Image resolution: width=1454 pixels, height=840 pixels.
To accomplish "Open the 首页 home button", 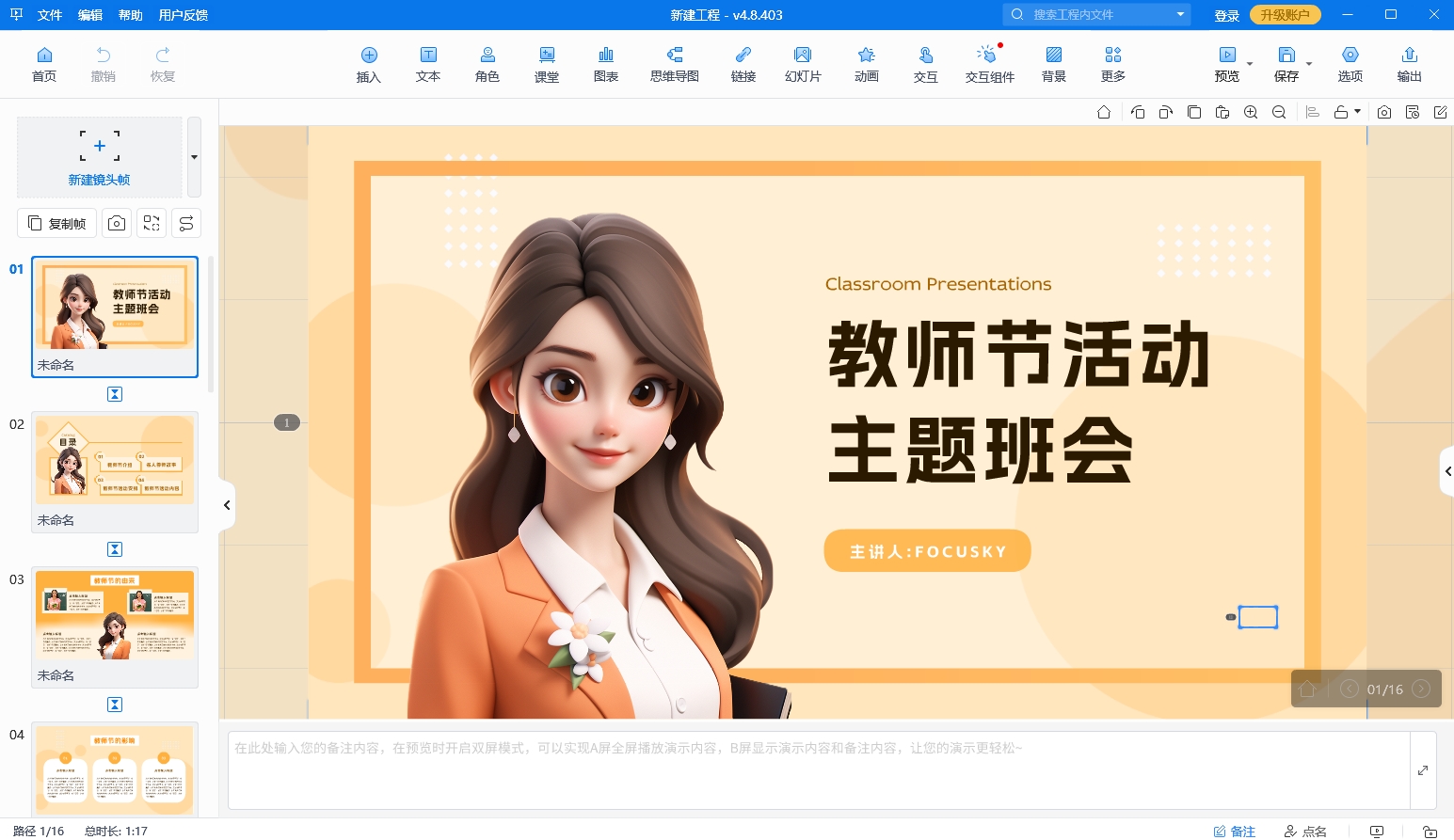I will 44,65.
